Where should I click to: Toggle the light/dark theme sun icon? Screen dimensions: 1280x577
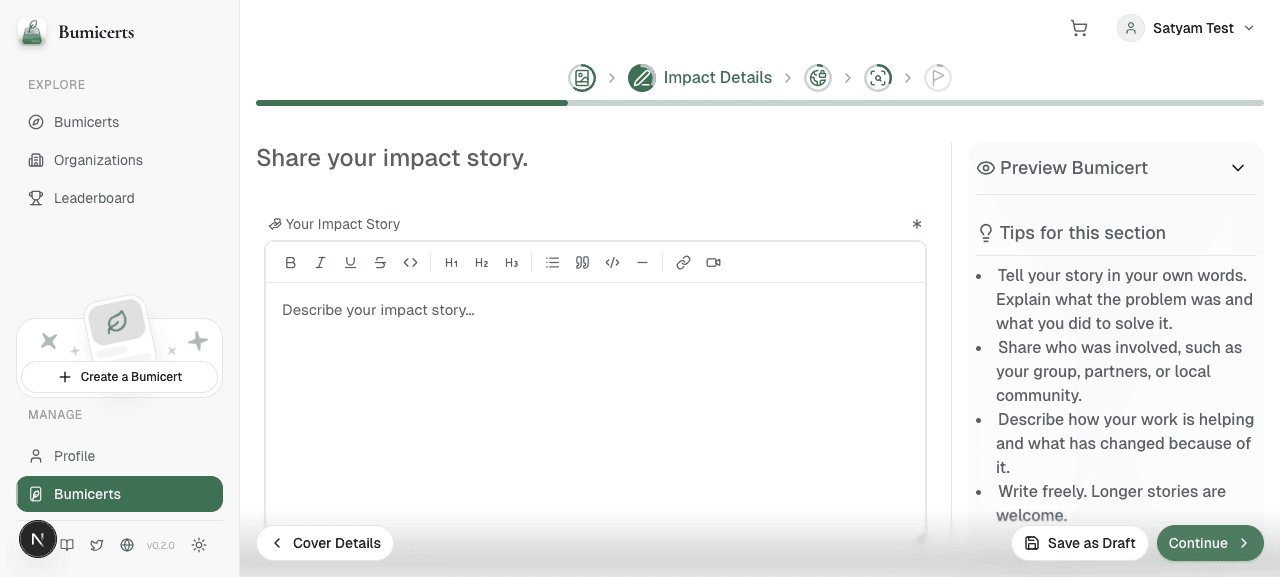tap(199, 545)
